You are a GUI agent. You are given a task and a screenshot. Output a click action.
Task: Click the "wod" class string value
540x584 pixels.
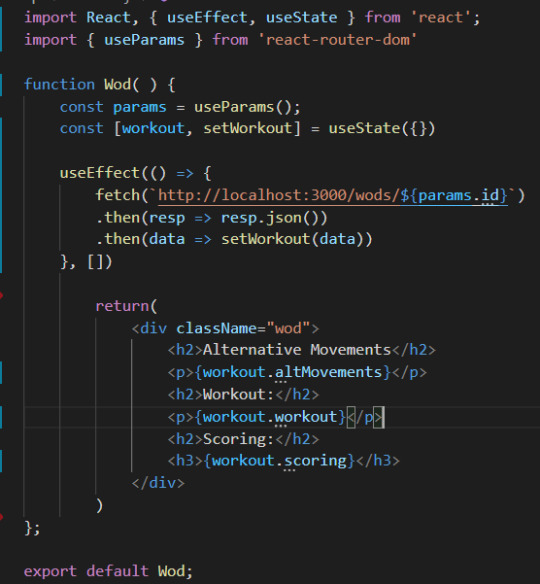click(x=288, y=328)
